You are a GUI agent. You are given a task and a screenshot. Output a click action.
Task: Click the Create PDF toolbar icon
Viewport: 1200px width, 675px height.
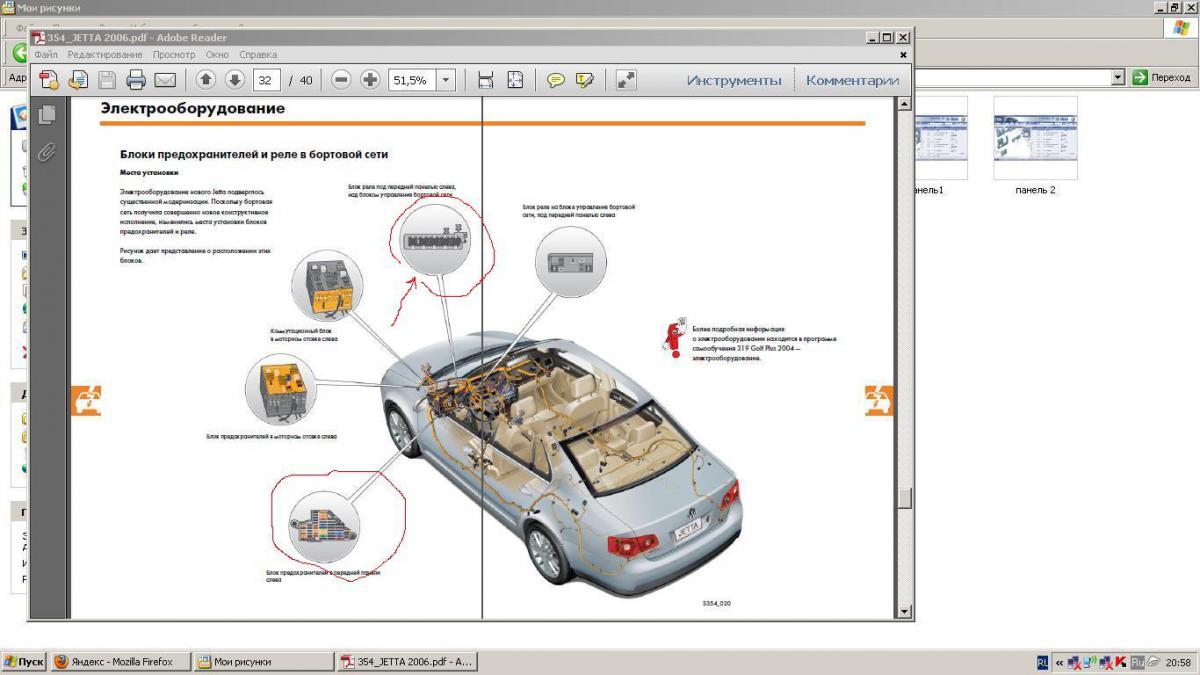[49, 80]
